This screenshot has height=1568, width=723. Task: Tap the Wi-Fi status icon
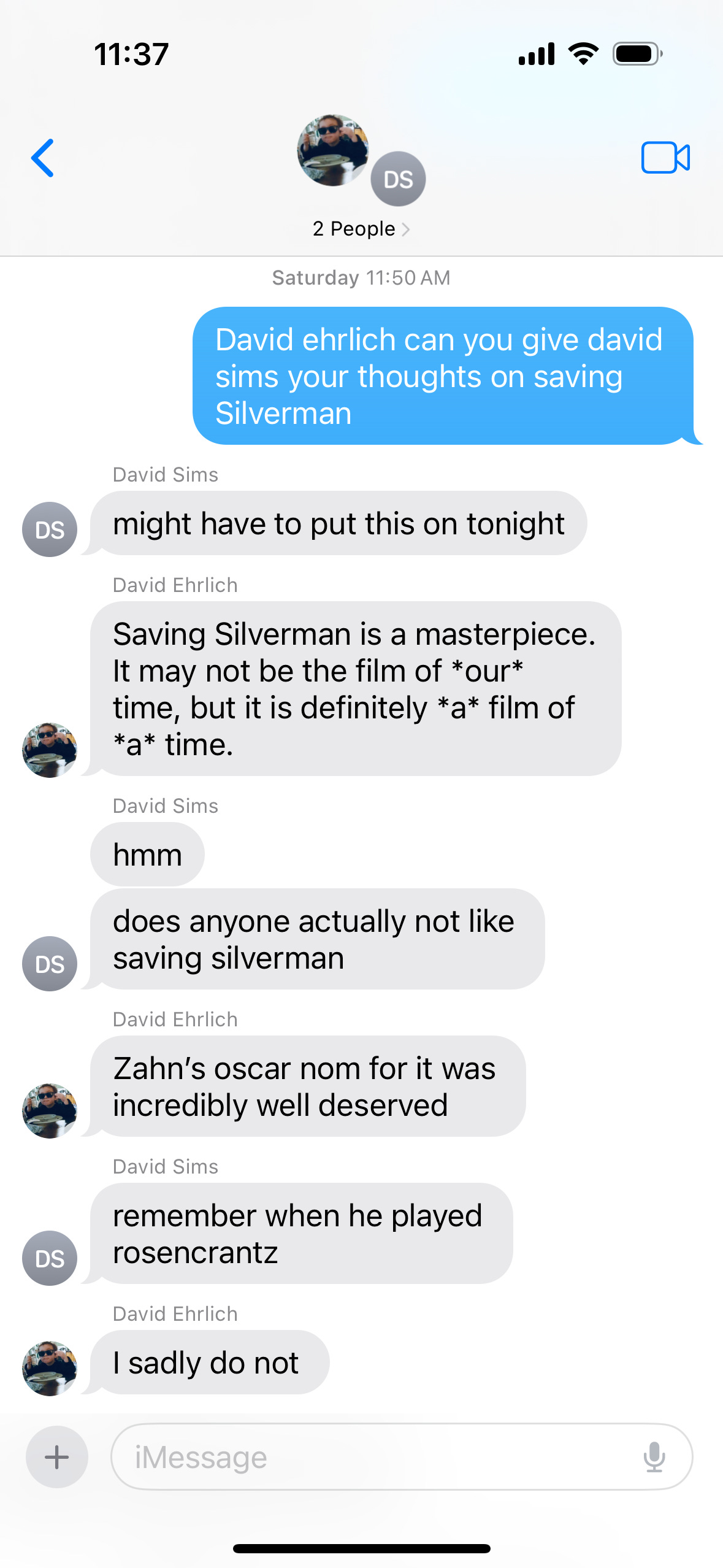tap(584, 54)
